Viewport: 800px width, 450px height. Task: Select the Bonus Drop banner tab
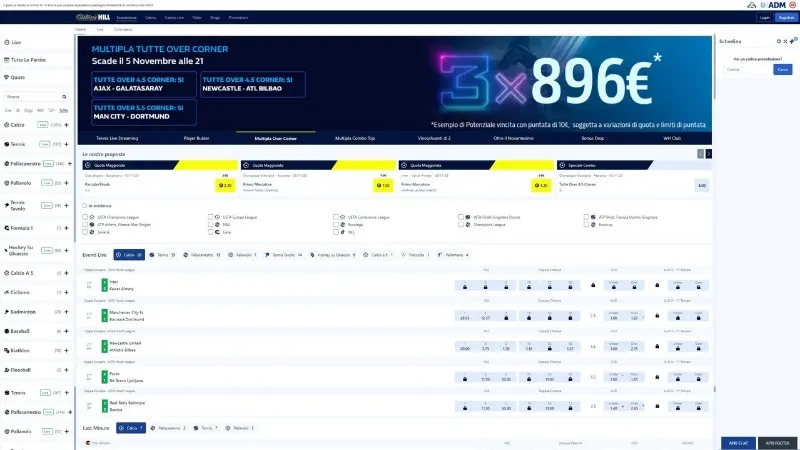pos(592,138)
